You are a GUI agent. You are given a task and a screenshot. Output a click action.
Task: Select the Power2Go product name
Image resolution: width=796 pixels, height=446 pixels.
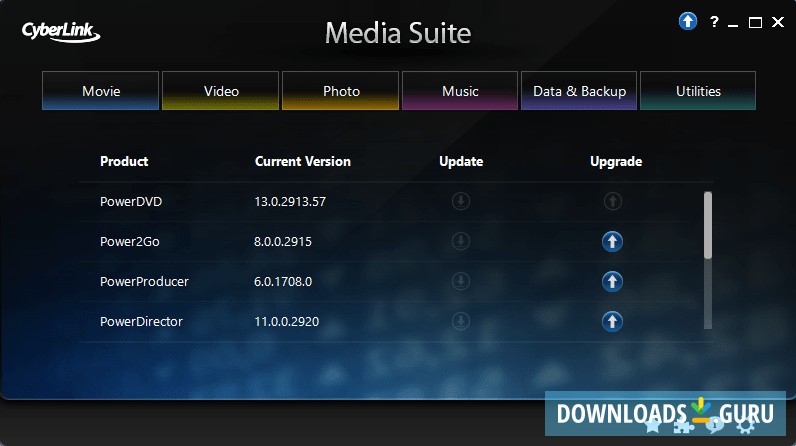point(129,242)
